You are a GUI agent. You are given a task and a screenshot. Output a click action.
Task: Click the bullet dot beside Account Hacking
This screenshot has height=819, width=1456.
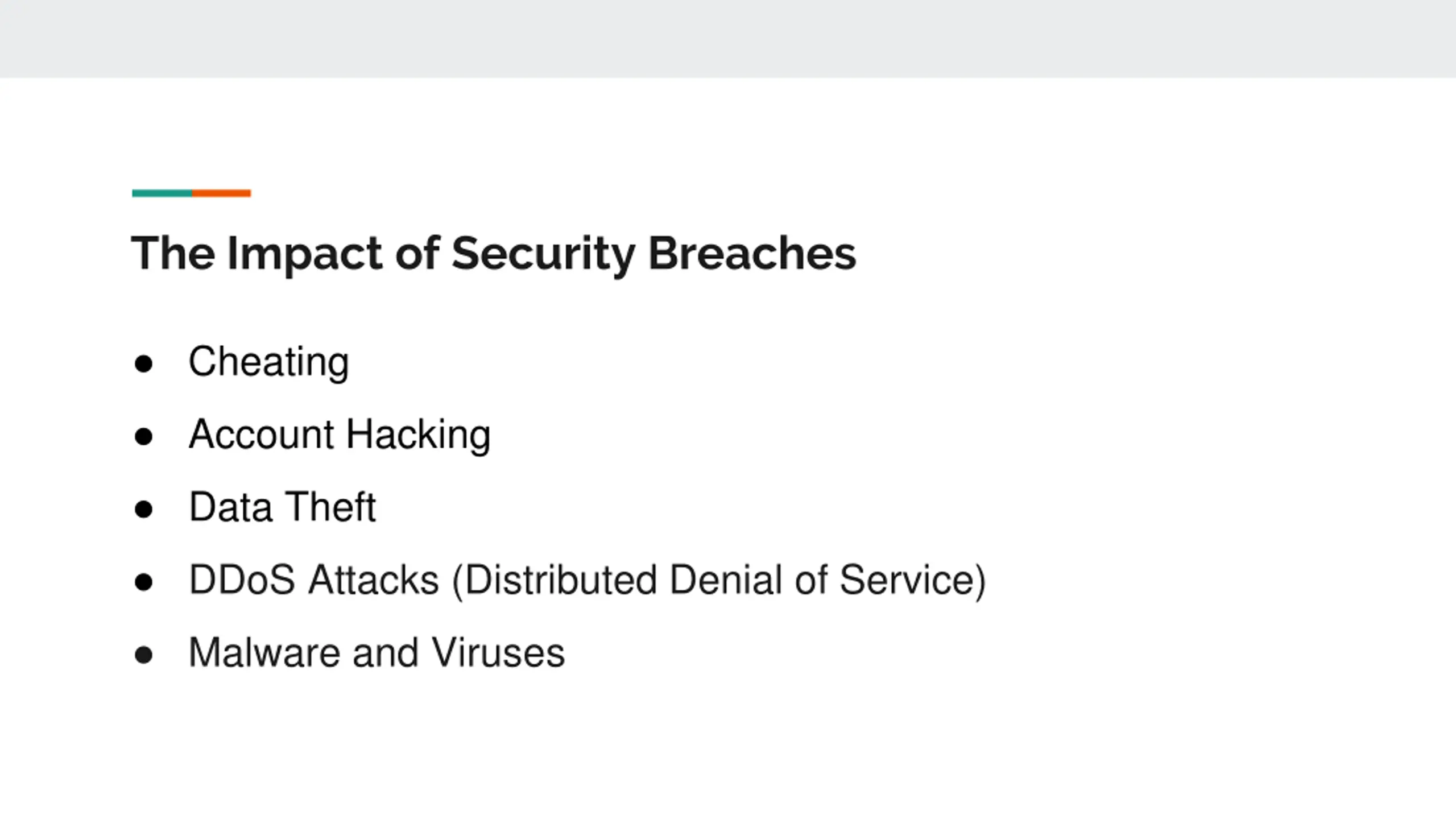[143, 436]
